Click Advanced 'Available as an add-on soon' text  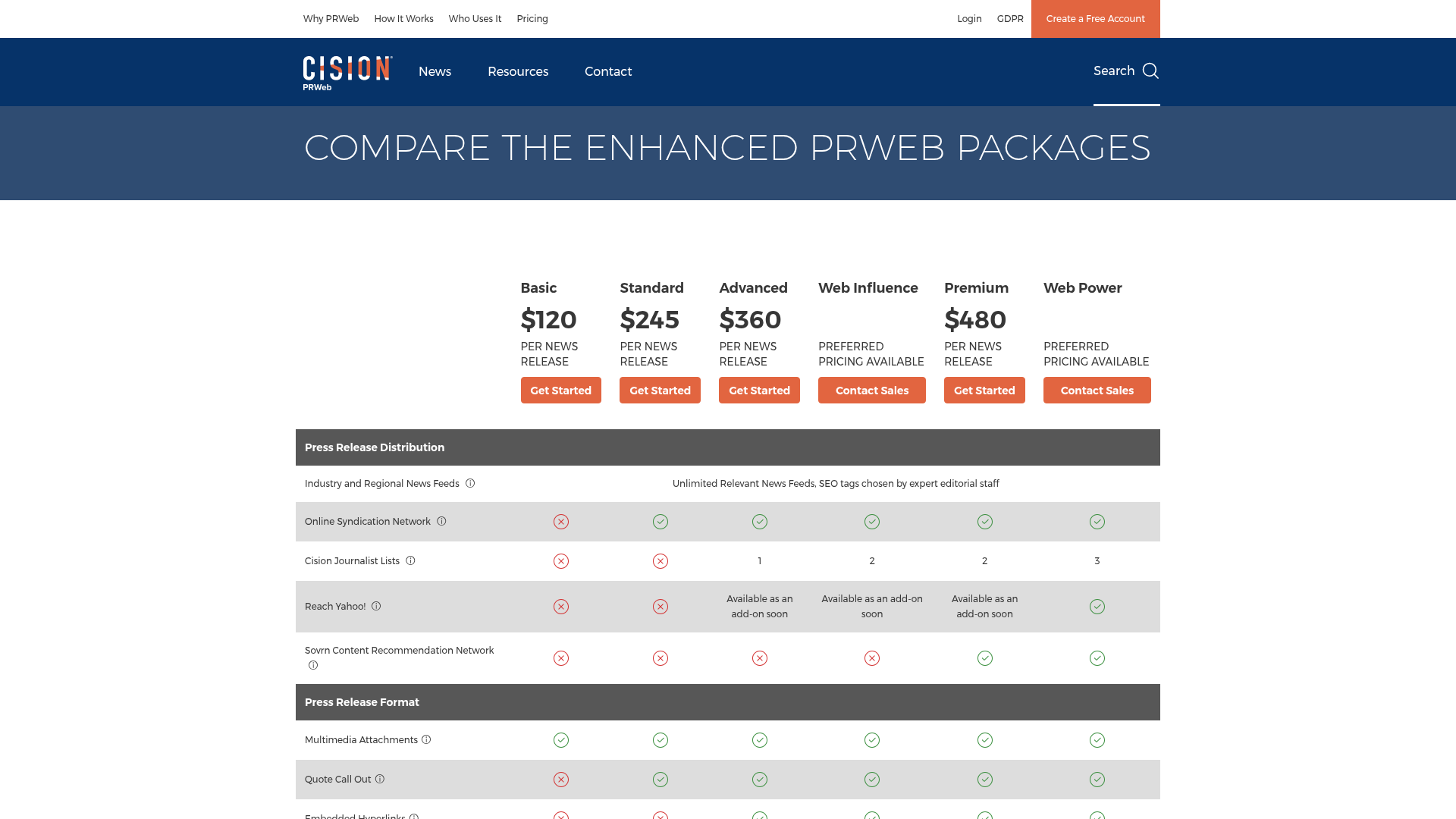760,607
